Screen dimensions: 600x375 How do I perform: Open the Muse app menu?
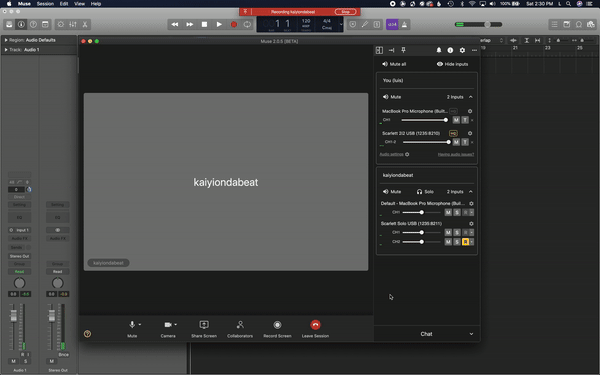(x=24, y=4)
